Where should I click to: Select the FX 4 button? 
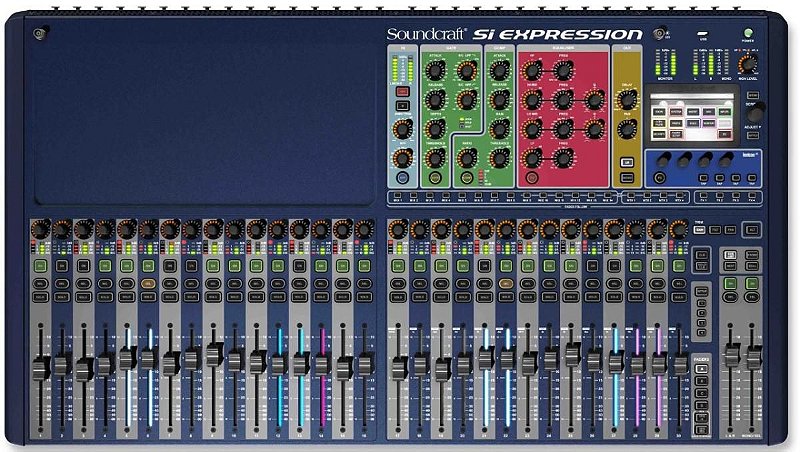(x=752, y=196)
